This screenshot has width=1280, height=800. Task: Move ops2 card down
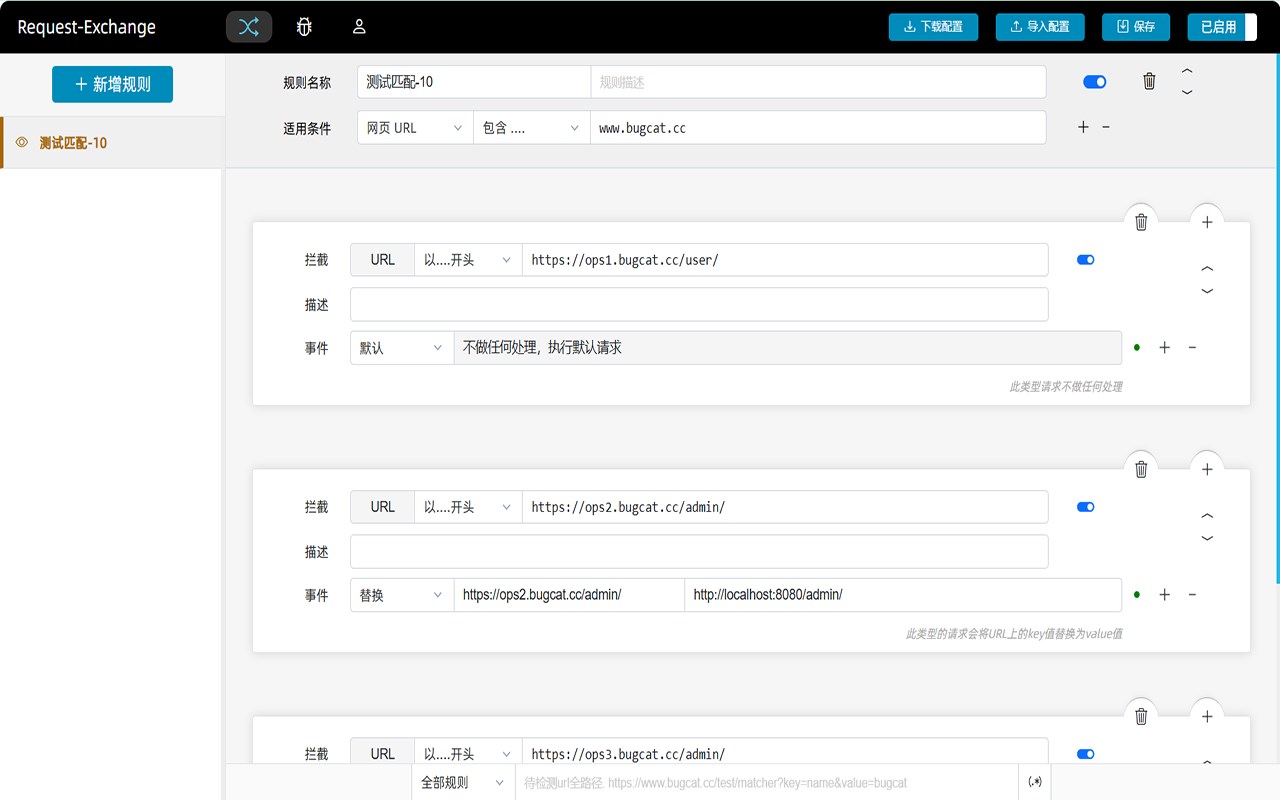(x=1207, y=538)
